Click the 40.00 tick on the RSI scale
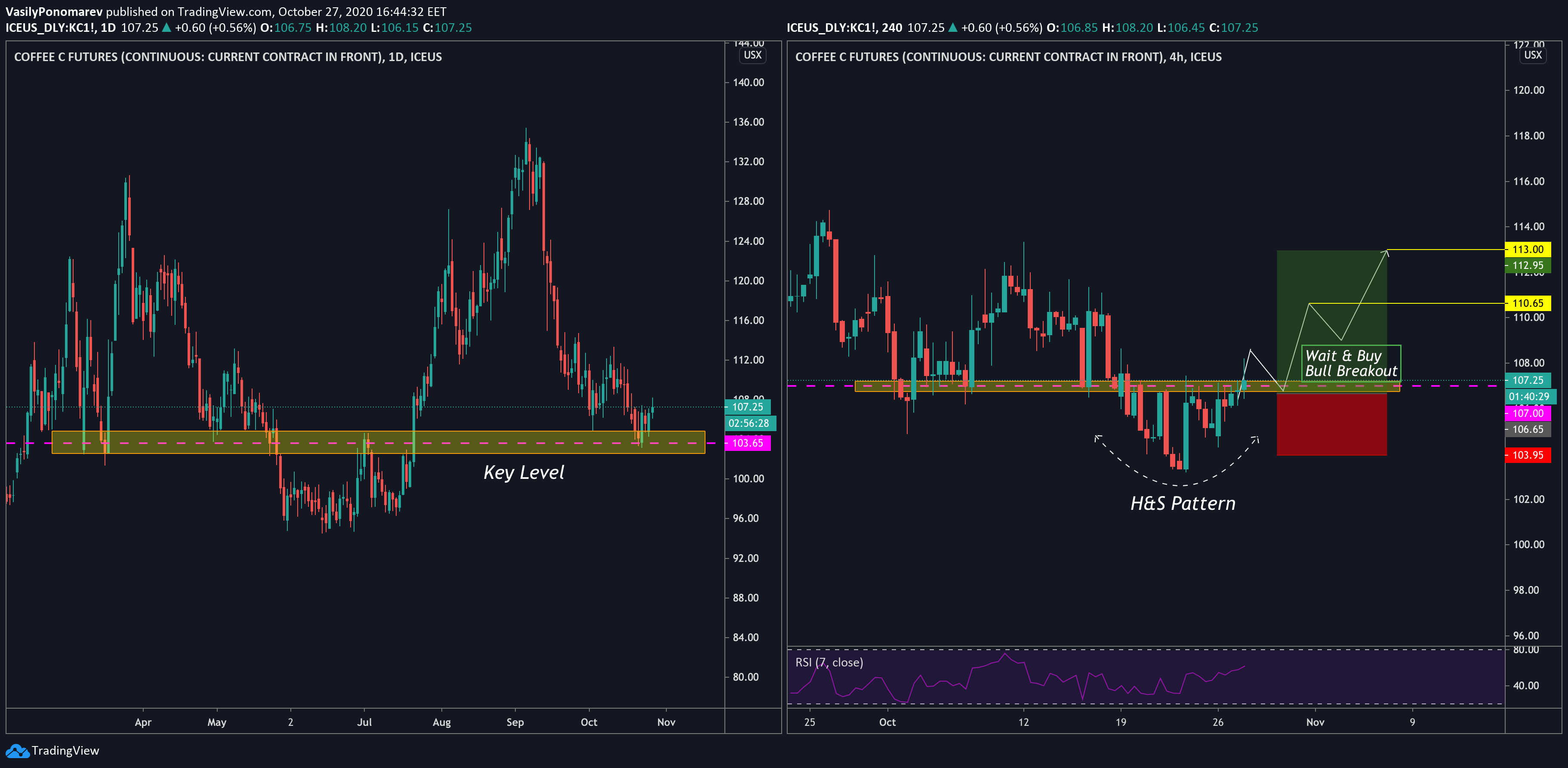Screen dimensions: 1568x768 (1526, 686)
